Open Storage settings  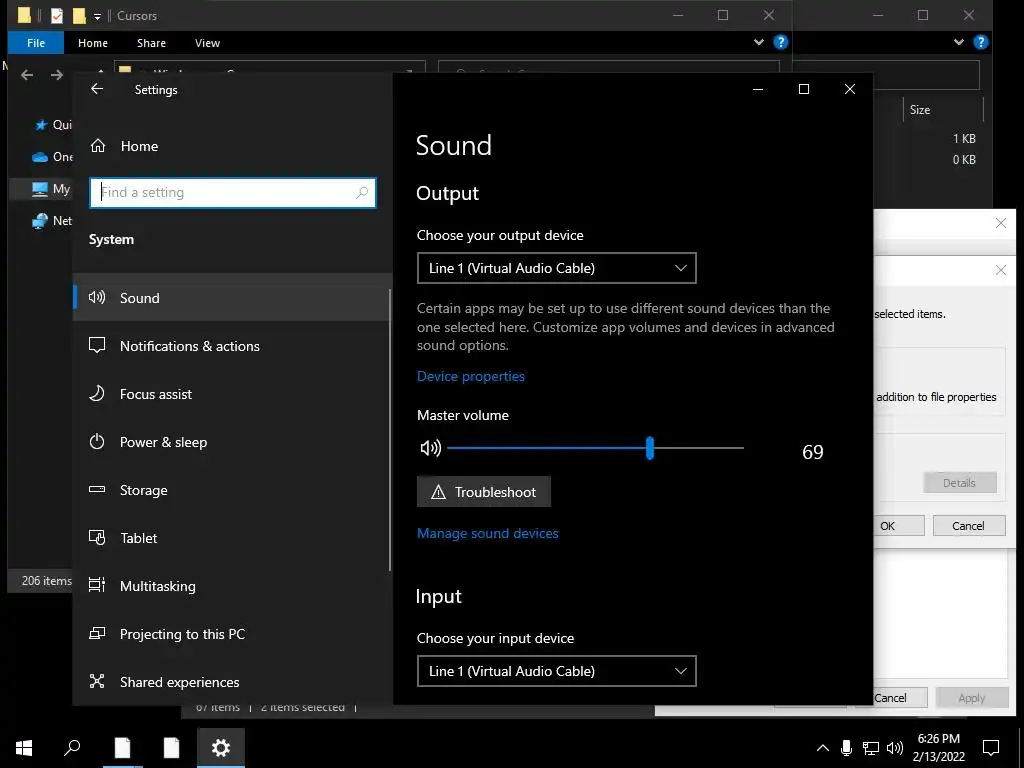pyautogui.click(x=232, y=490)
